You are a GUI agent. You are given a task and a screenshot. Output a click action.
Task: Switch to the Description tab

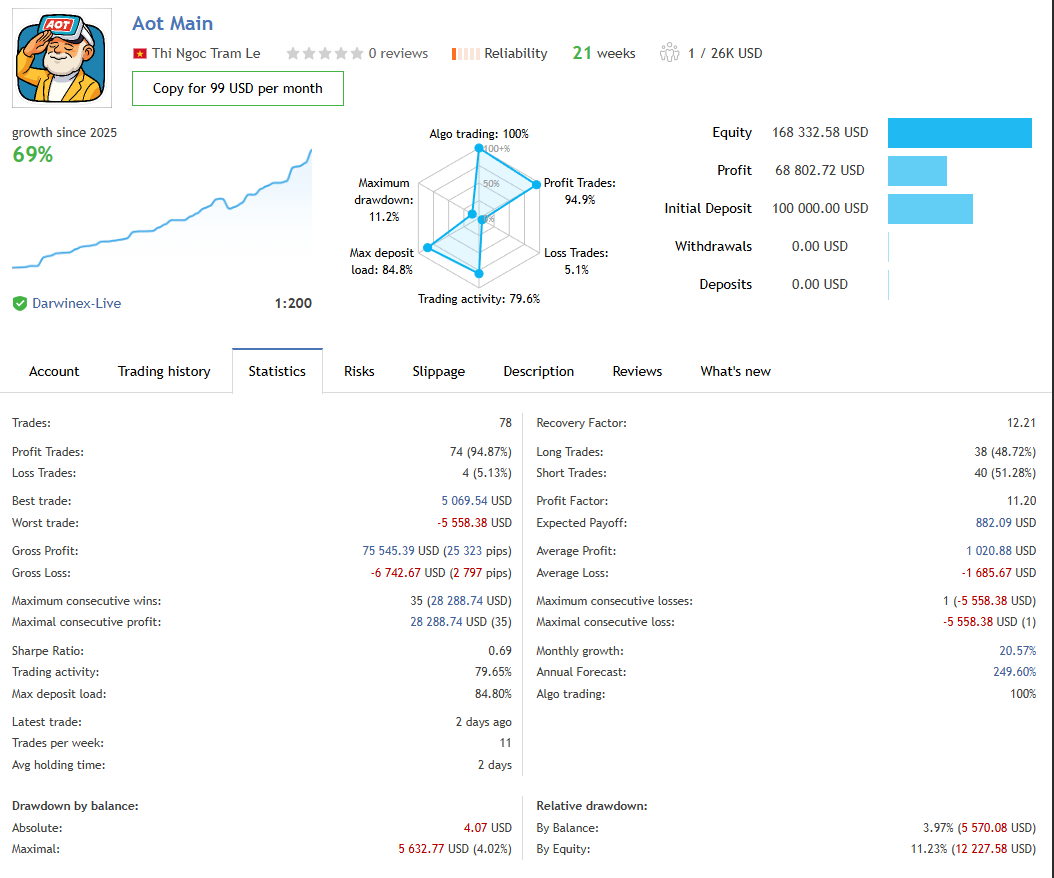538,371
